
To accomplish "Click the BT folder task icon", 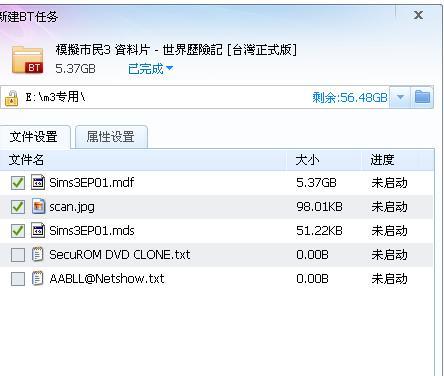I will click(28, 60).
